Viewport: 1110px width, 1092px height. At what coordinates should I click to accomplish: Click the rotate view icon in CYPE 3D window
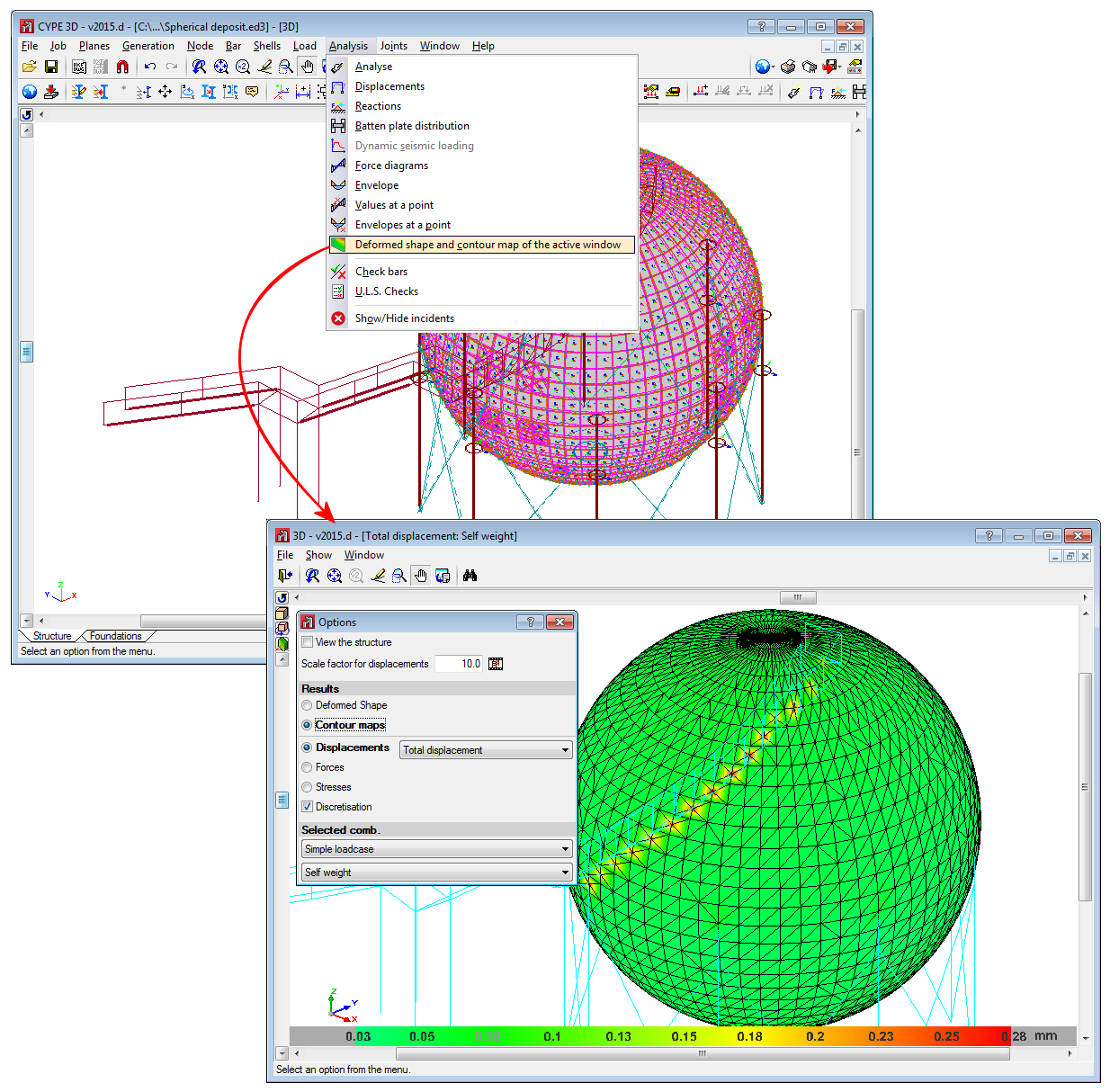[27, 114]
